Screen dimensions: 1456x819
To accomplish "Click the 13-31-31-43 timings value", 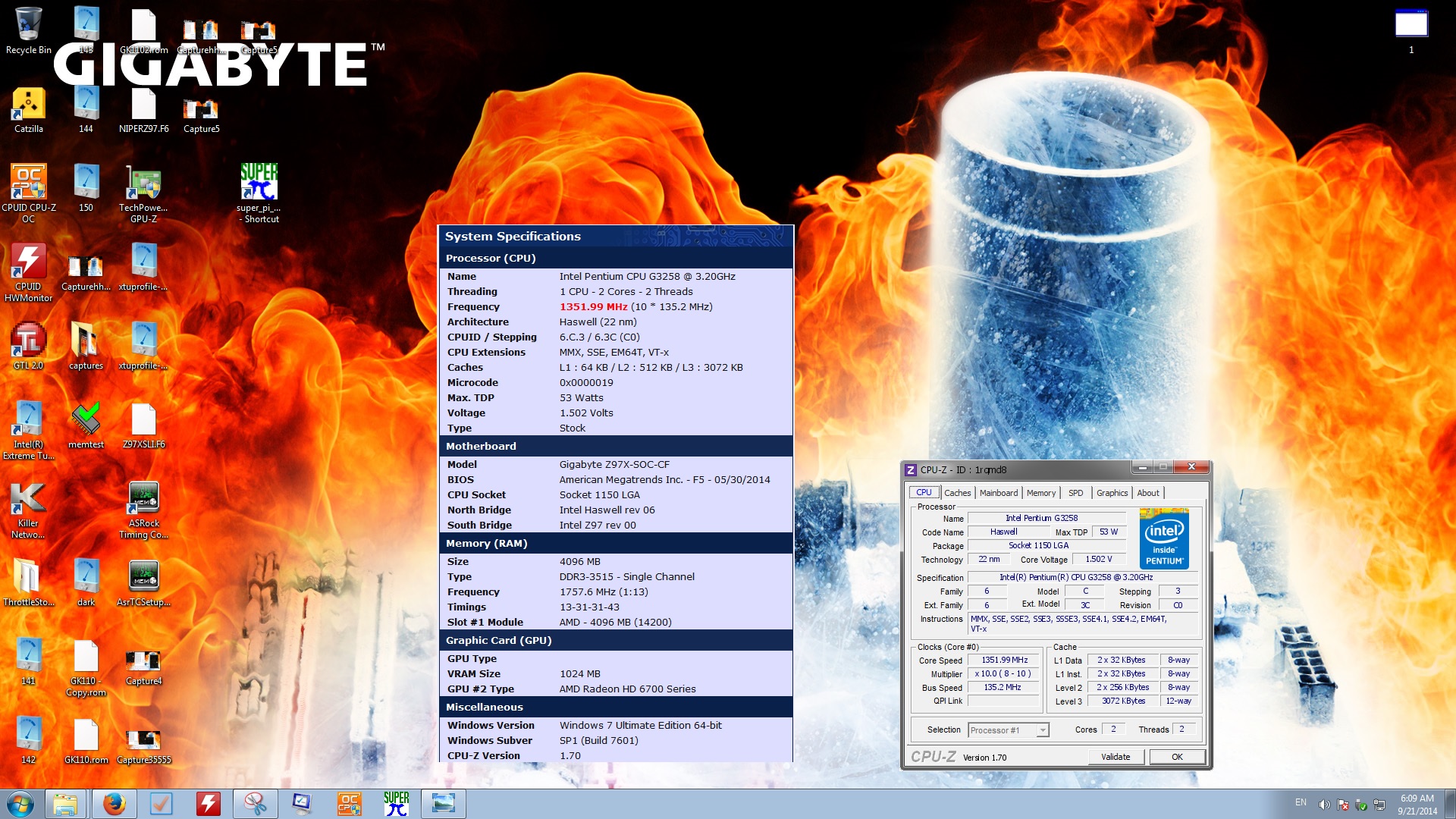I will click(589, 607).
